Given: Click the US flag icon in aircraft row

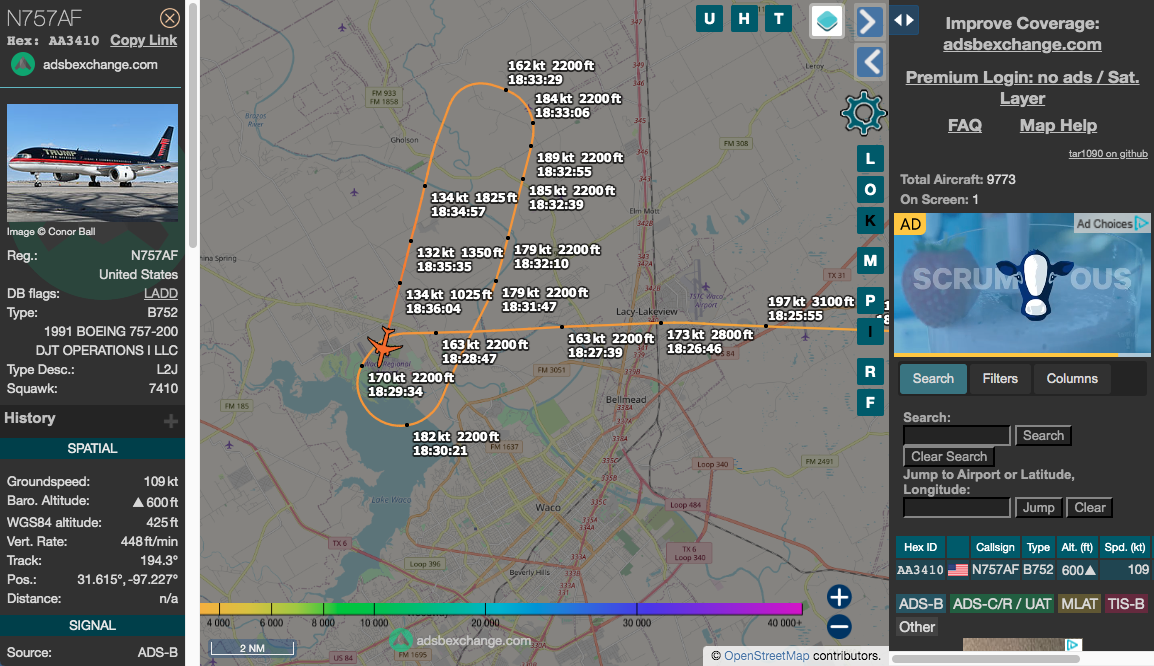Looking at the screenshot, I should (957, 570).
